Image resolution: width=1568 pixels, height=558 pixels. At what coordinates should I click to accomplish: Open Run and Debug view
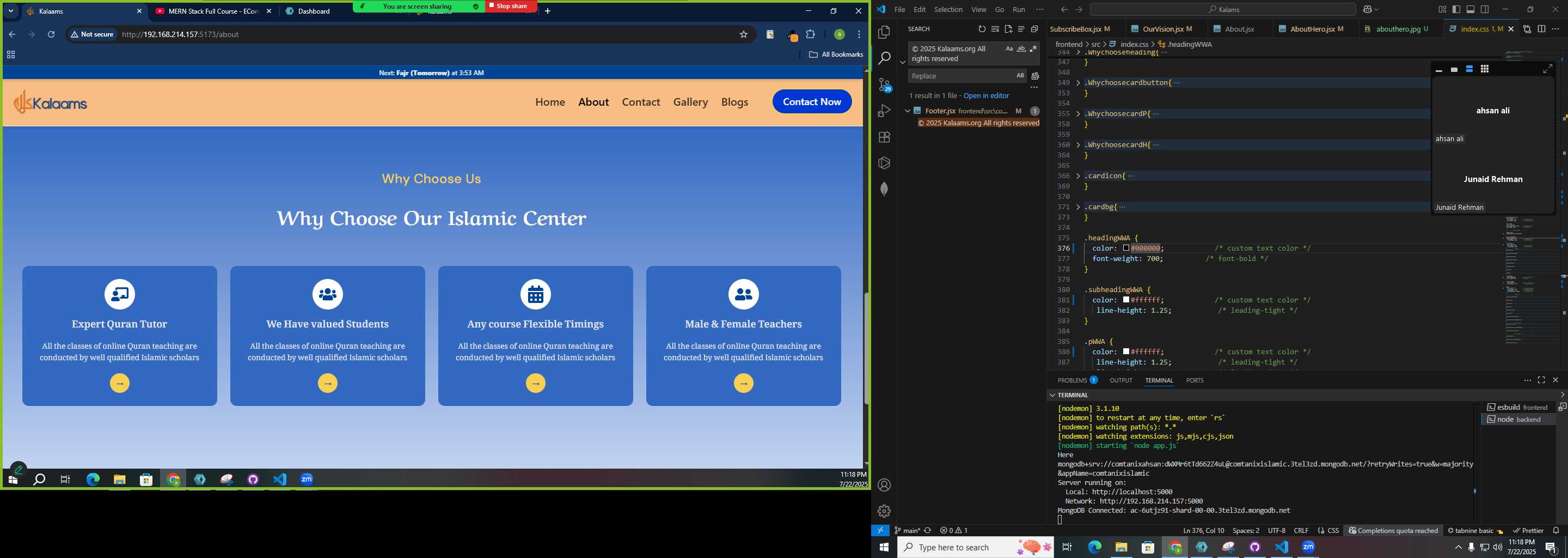[884, 111]
